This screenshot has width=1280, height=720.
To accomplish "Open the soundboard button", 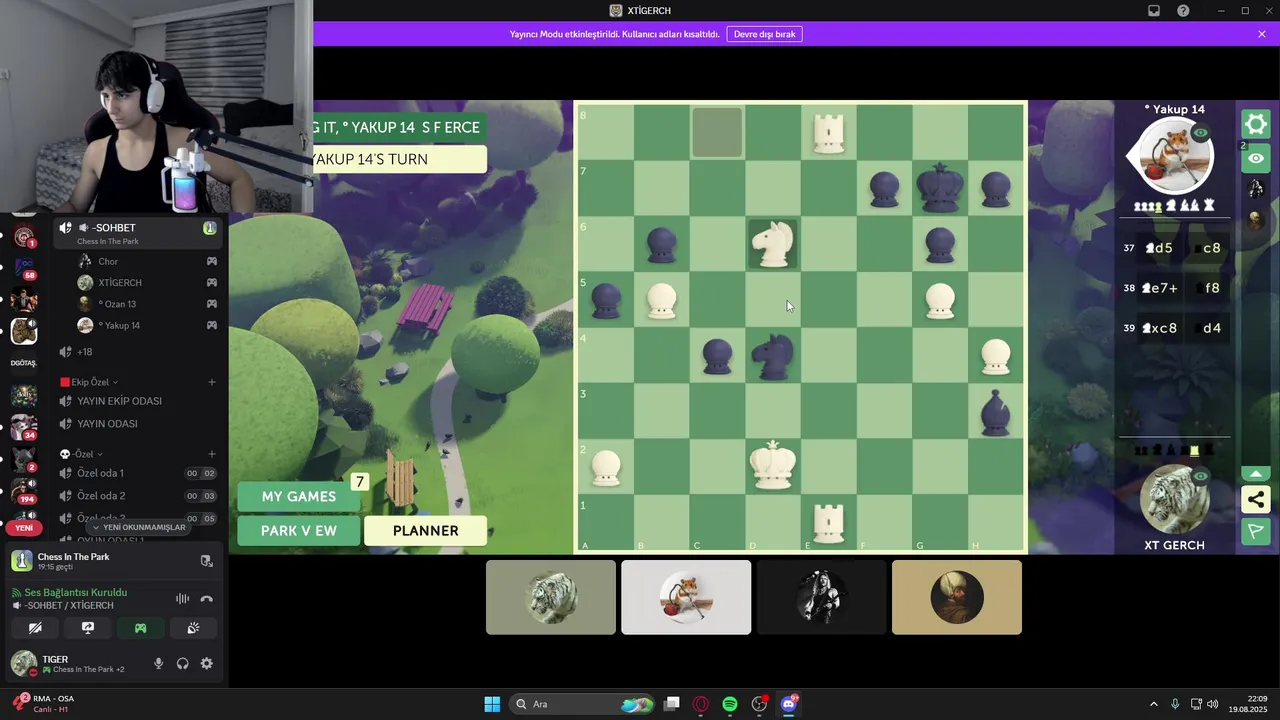I will tap(193, 628).
